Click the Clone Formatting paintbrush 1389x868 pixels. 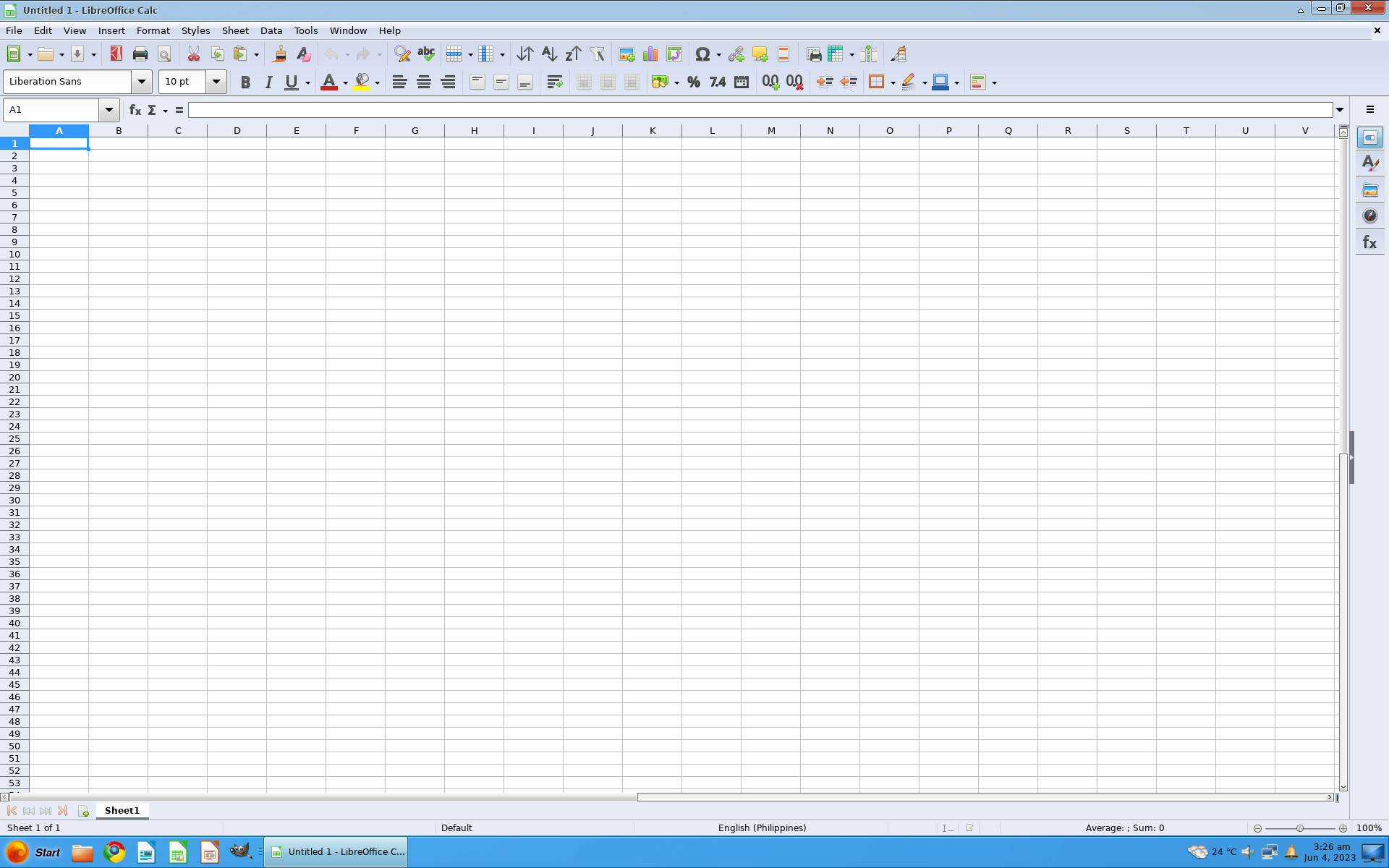pyautogui.click(x=280, y=54)
